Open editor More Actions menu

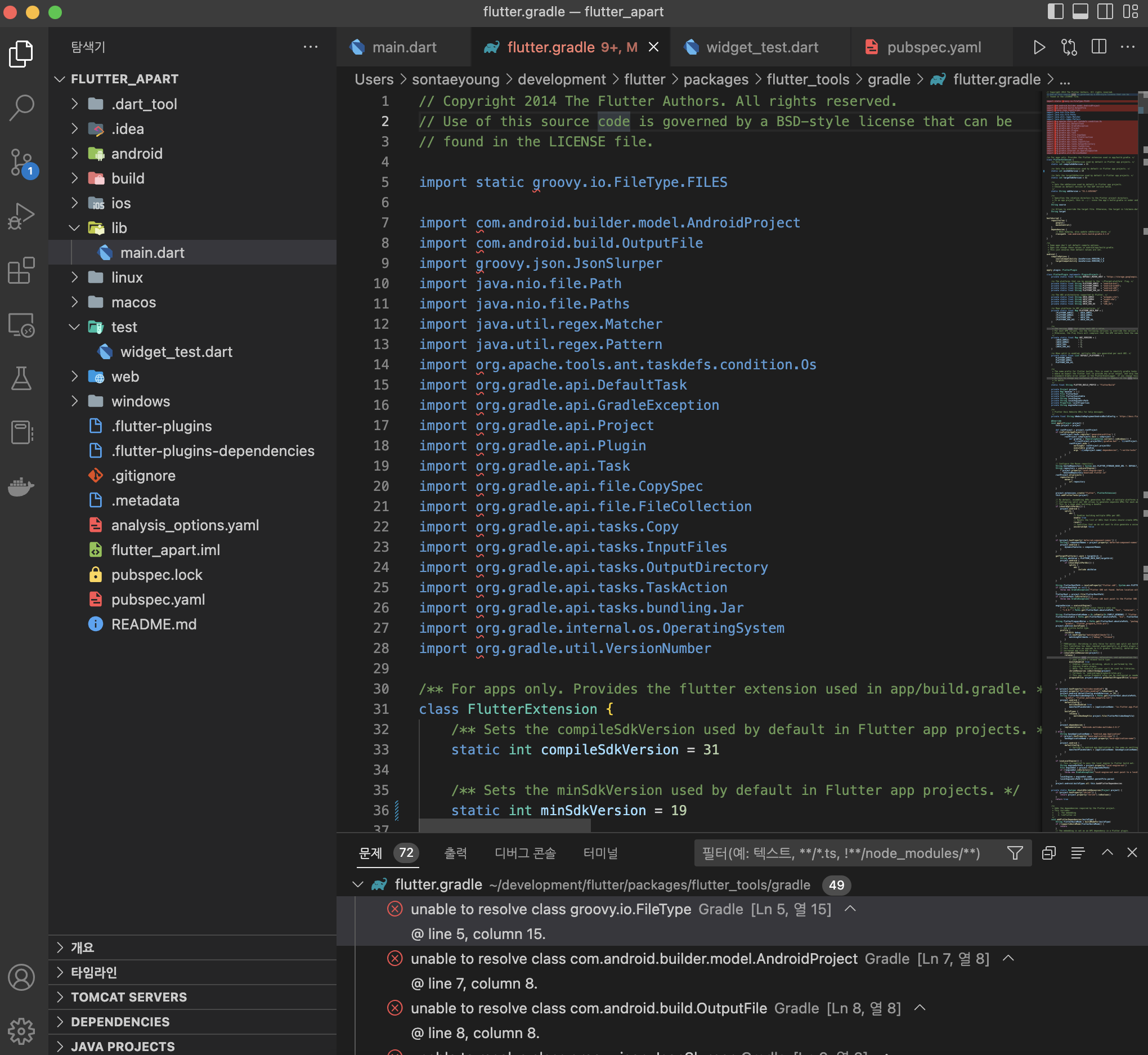[x=1128, y=47]
